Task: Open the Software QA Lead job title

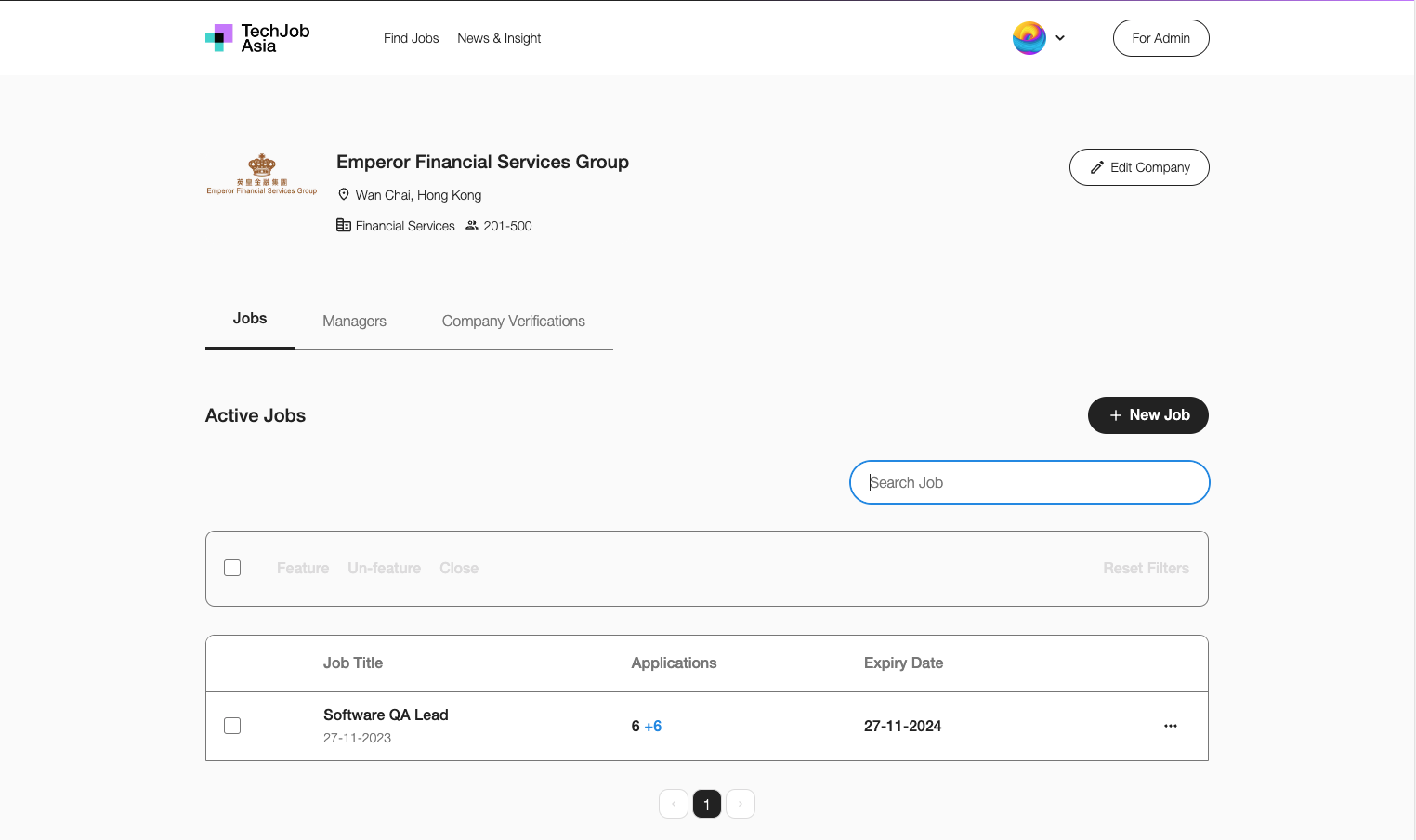Action: pyautogui.click(x=386, y=715)
